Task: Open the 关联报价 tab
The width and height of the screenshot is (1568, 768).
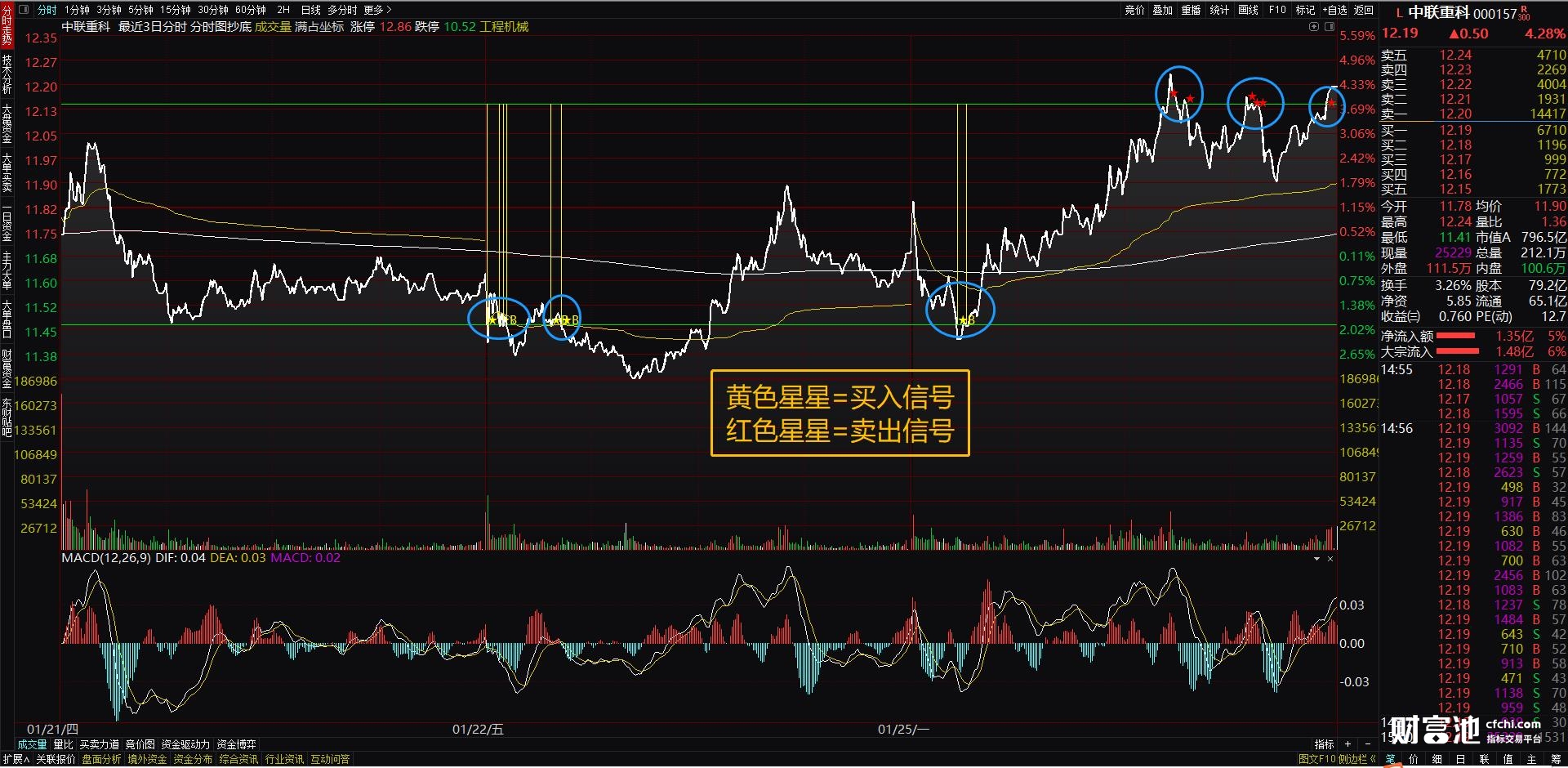Action: pos(56,759)
